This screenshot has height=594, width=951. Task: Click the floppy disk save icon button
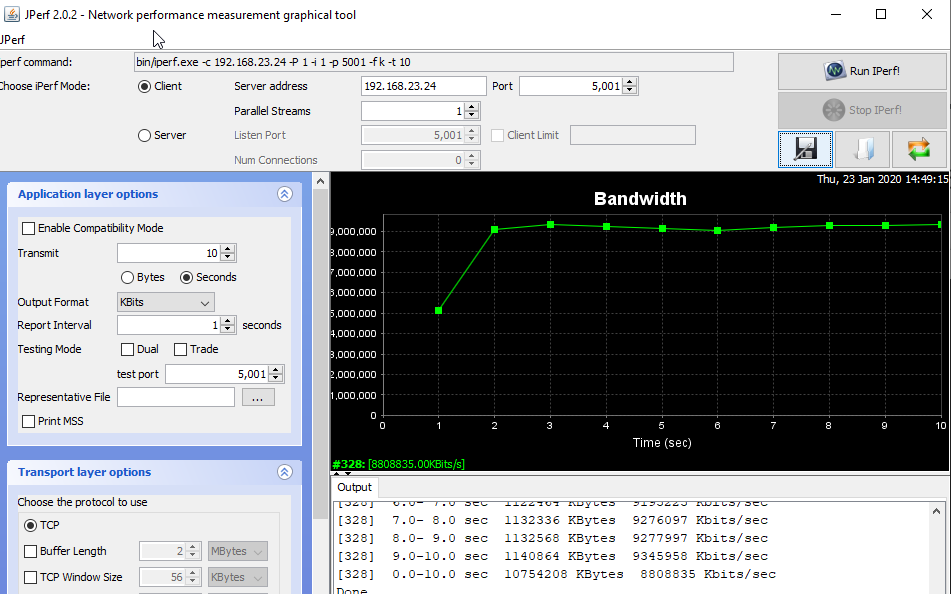click(x=805, y=149)
